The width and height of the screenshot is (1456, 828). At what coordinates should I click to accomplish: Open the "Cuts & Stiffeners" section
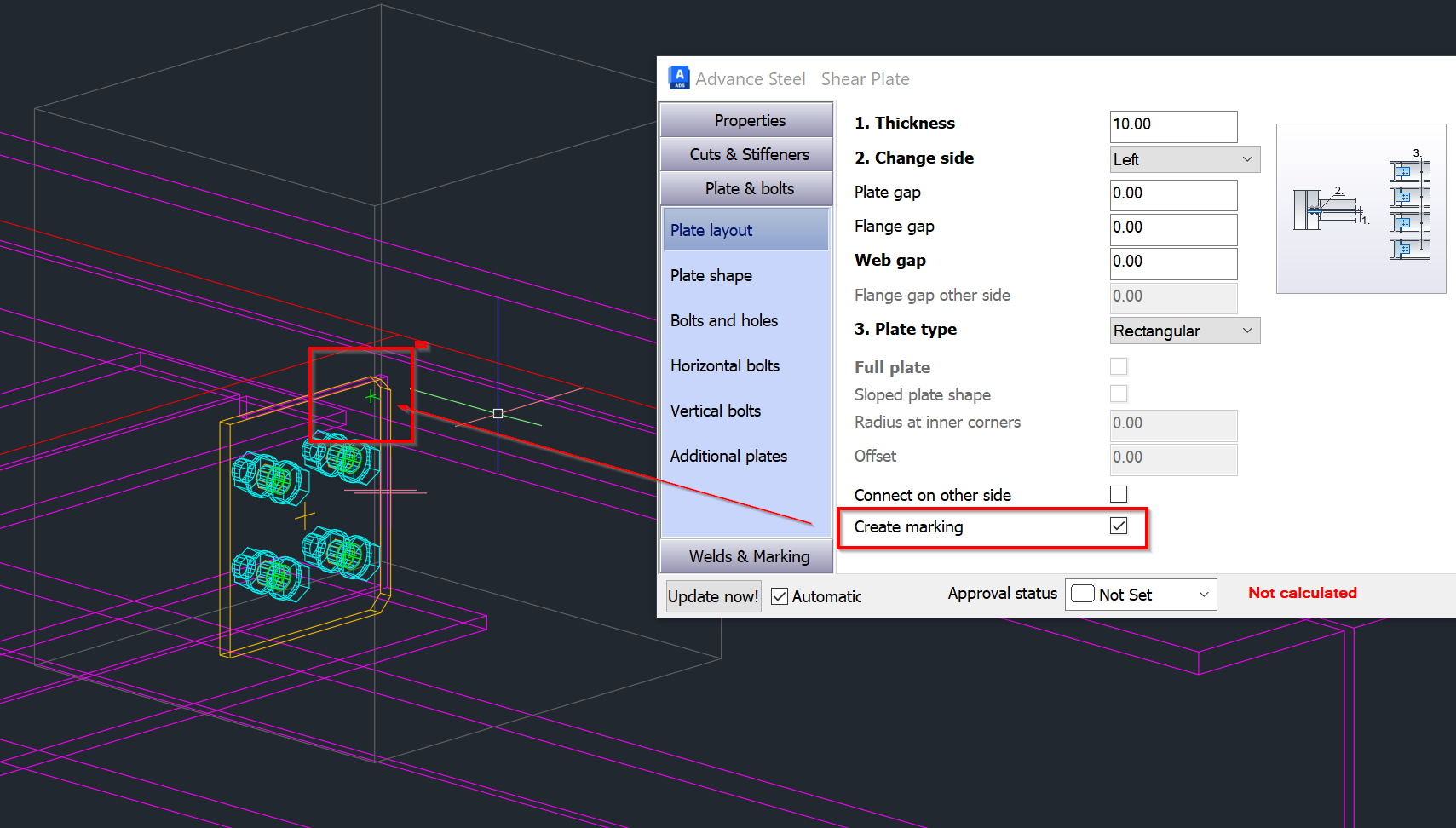745,154
